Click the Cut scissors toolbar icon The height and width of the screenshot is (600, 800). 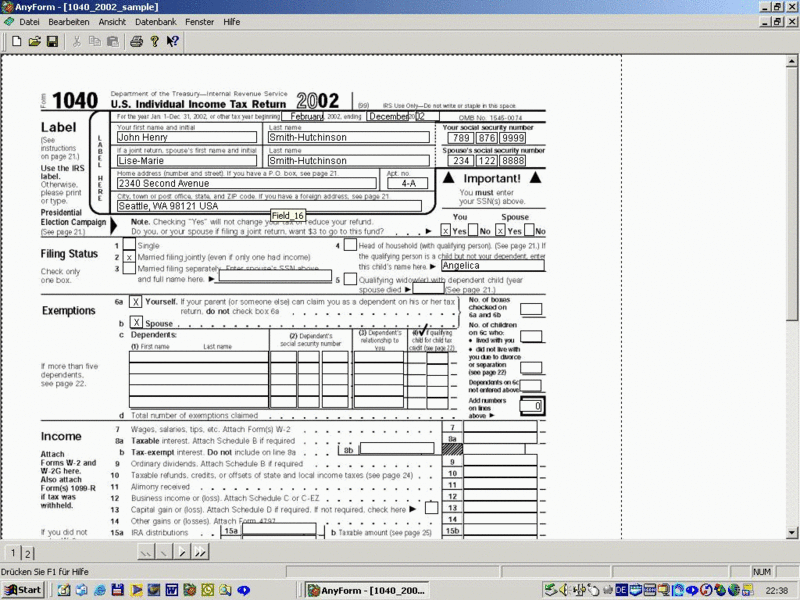[77, 41]
